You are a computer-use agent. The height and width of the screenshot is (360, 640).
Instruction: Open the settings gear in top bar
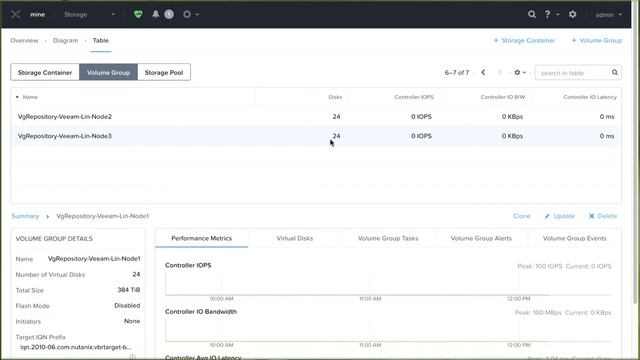point(573,14)
